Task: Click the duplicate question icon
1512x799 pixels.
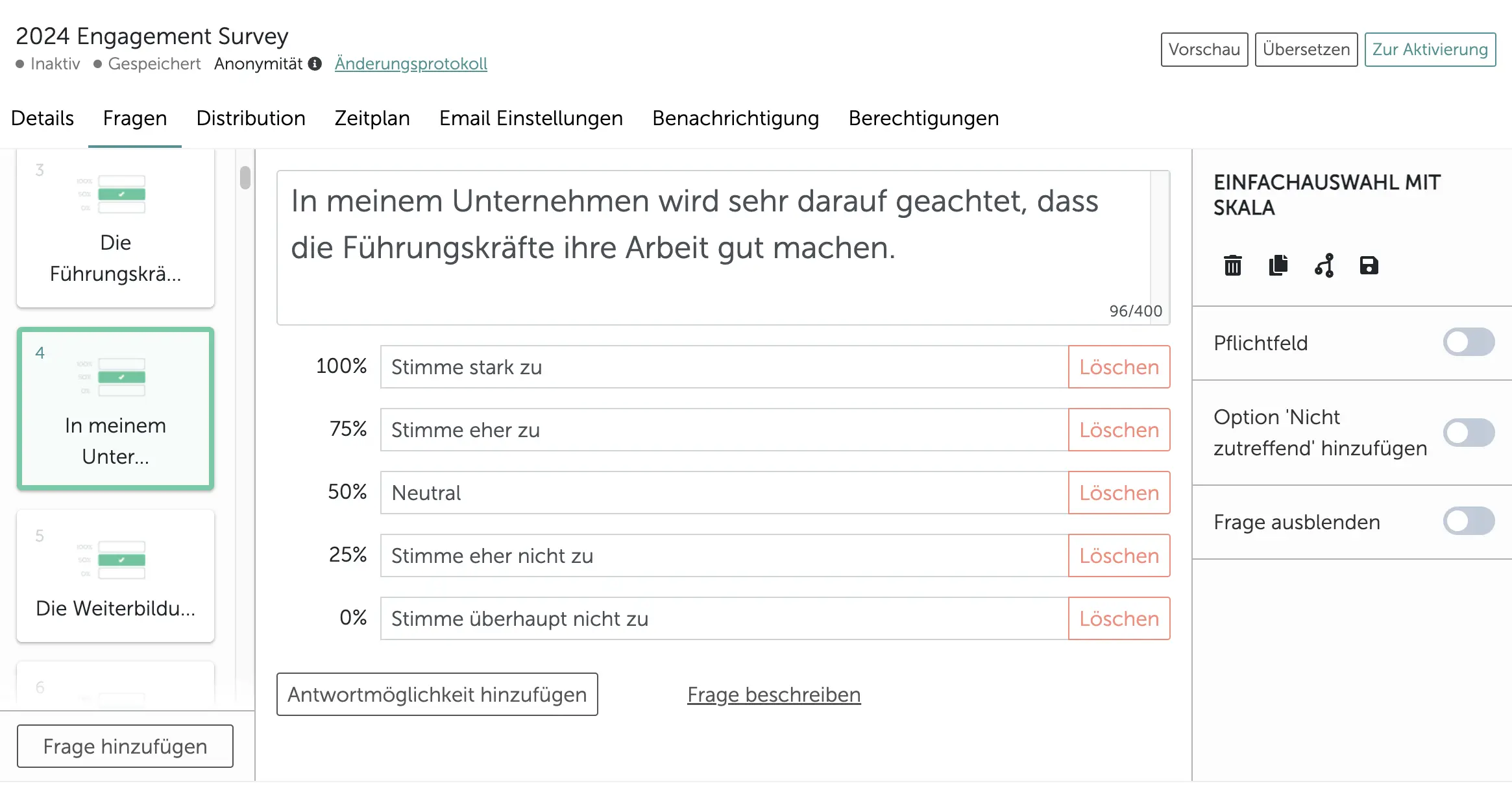Action: tap(1278, 266)
